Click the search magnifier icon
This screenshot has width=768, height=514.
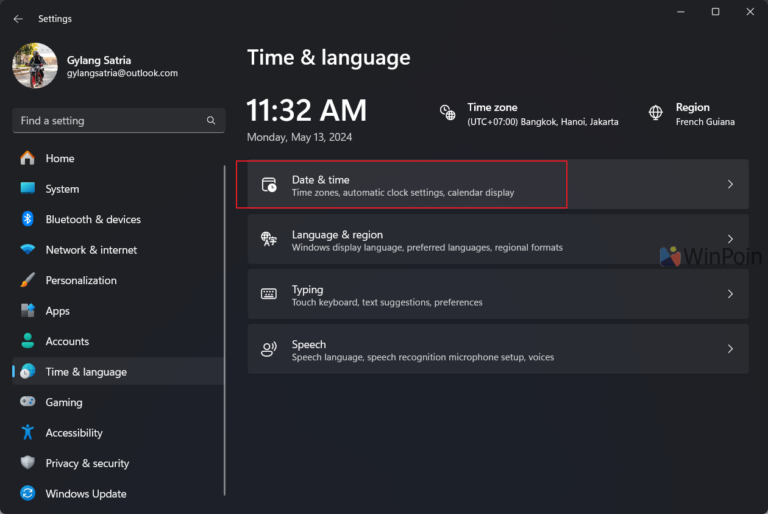(211, 121)
